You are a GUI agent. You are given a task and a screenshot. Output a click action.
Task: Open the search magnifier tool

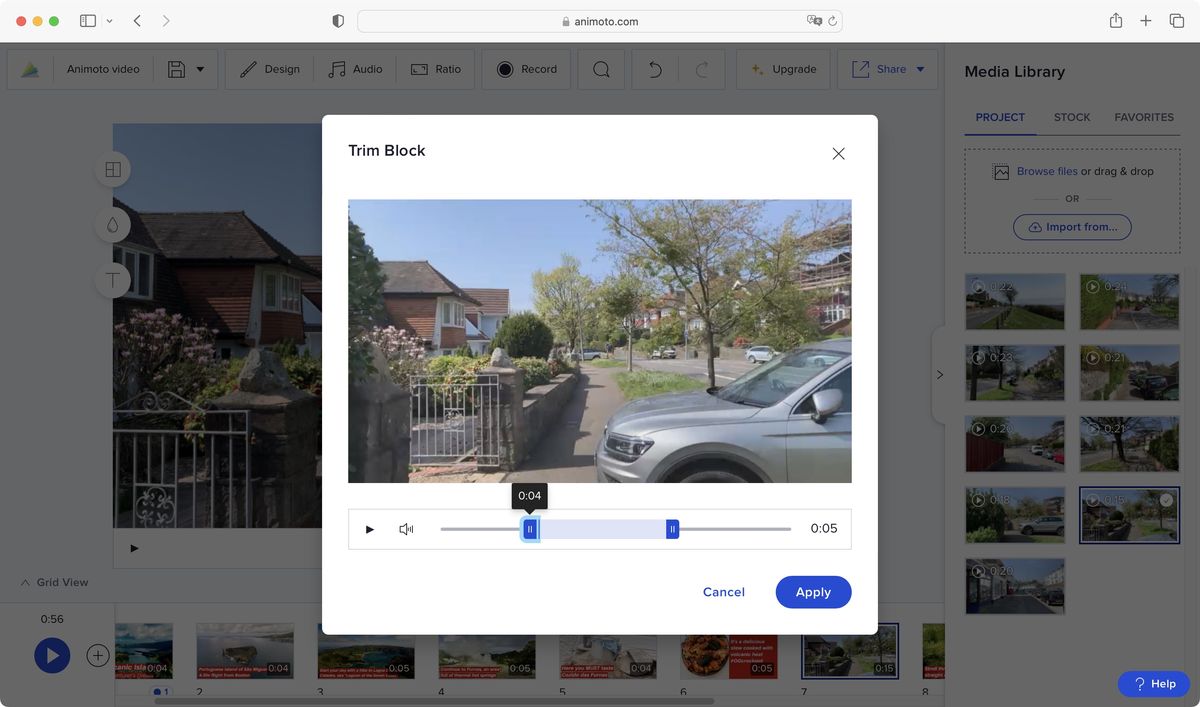601,69
